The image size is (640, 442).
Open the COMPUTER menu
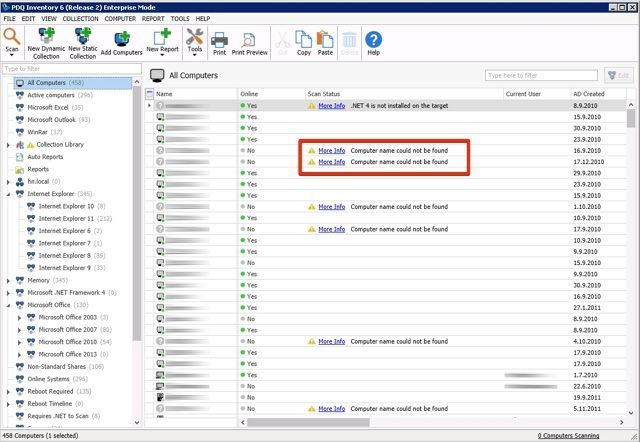click(x=120, y=19)
